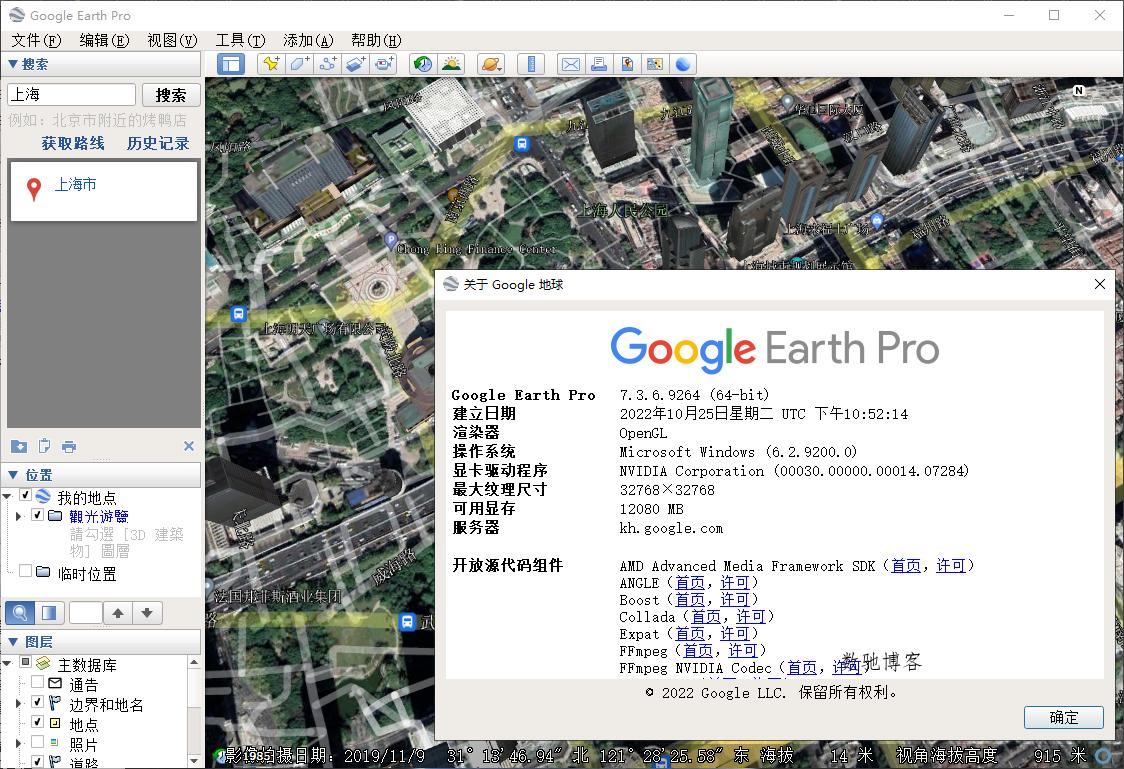
Task: Open the 编辑(E) menu
Action: tap(104, 40)
